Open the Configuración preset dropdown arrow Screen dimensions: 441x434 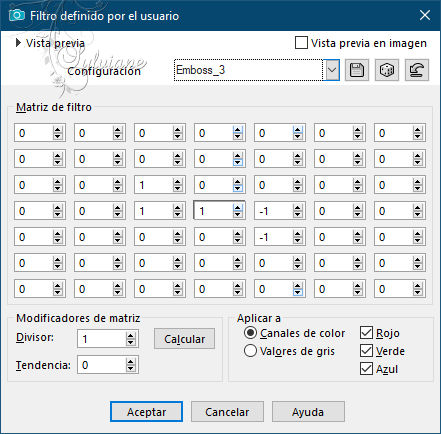coord(332,70)
